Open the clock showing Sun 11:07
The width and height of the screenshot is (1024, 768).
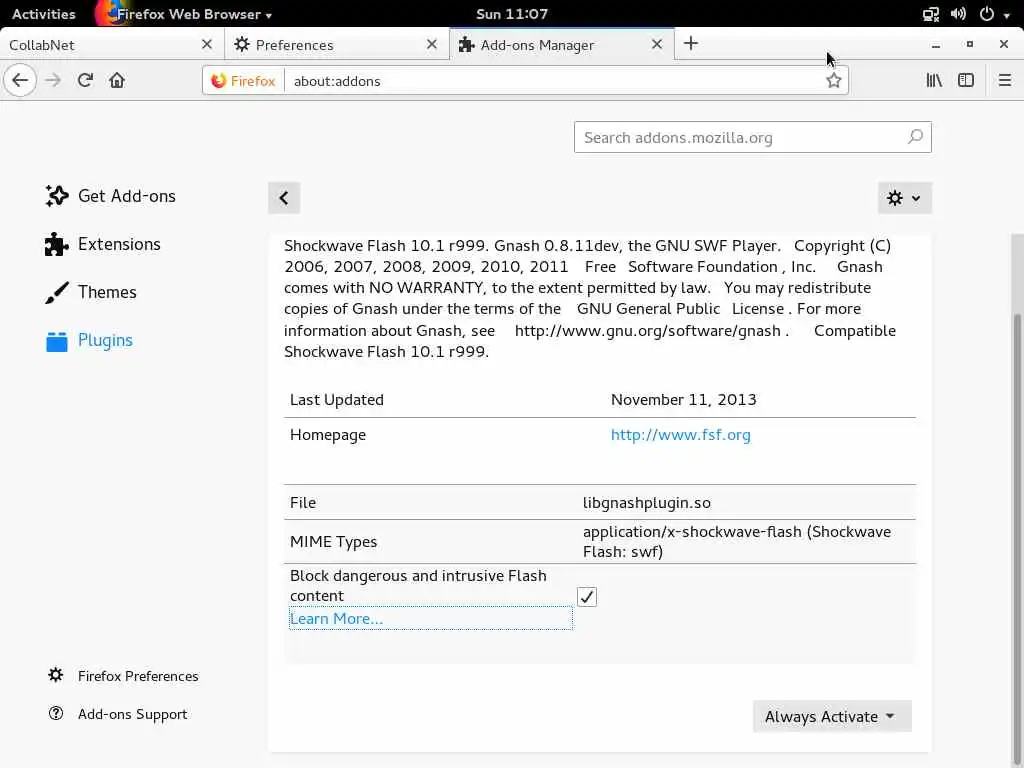pos(512,14)
